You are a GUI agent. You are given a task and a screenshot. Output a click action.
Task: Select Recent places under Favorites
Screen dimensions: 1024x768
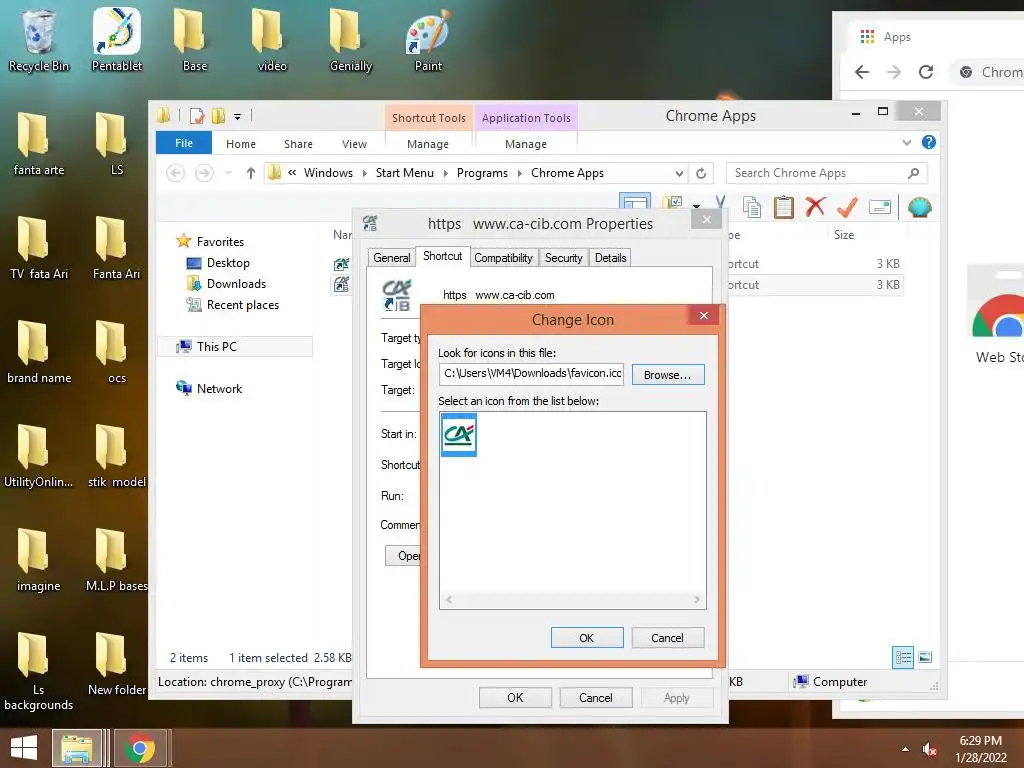(x=243, y=305)
